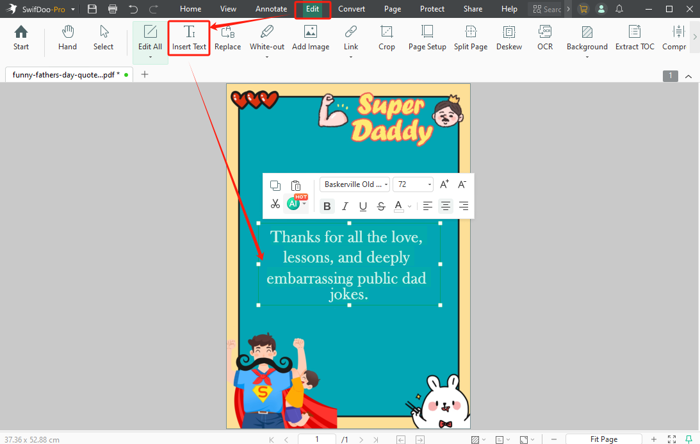Align text right

point(463,206)
